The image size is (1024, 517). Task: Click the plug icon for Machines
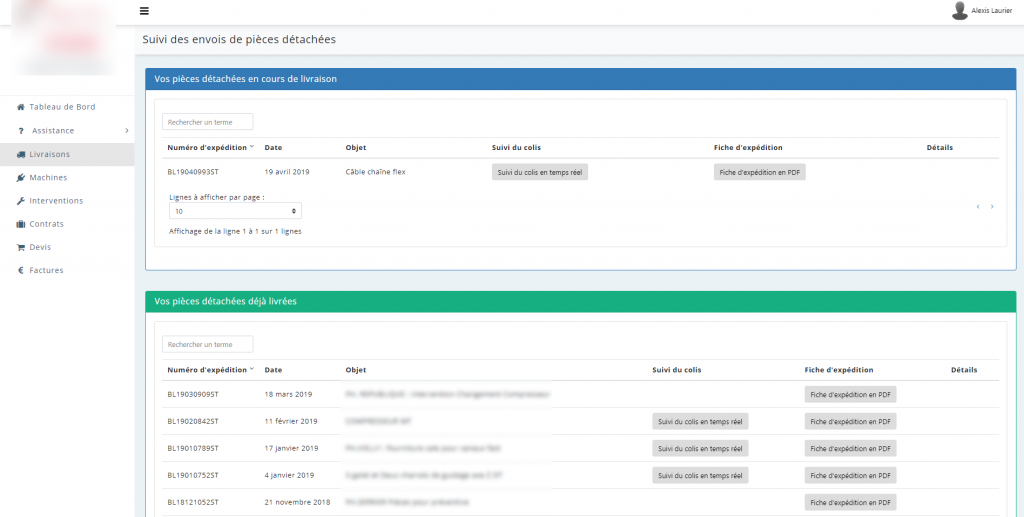[21, 178]
